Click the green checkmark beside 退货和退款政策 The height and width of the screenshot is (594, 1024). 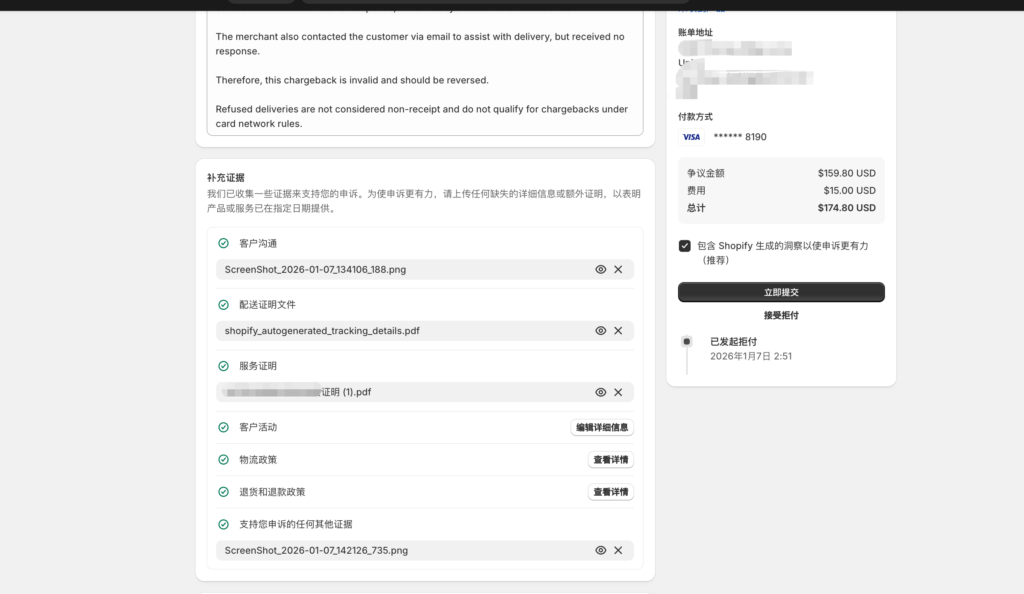coord(221,491)
